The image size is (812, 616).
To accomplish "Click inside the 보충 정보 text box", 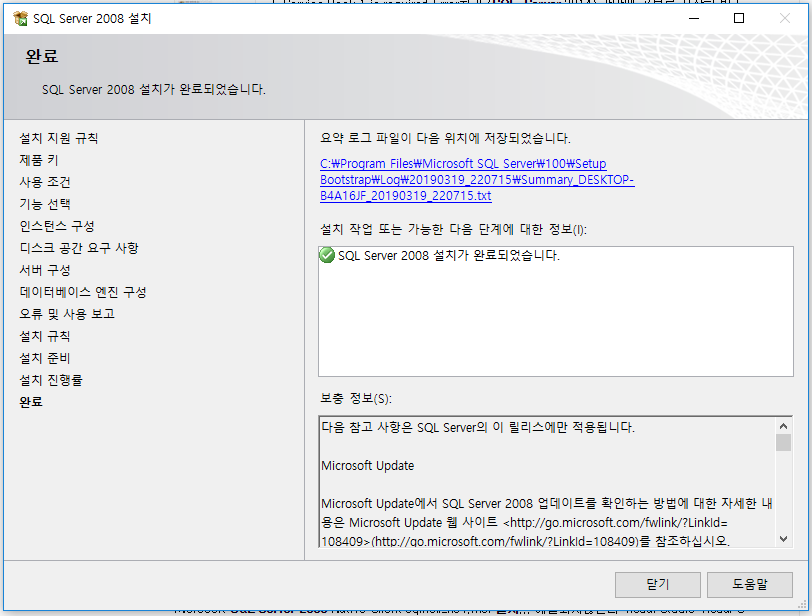I will (x=548, y=482).
